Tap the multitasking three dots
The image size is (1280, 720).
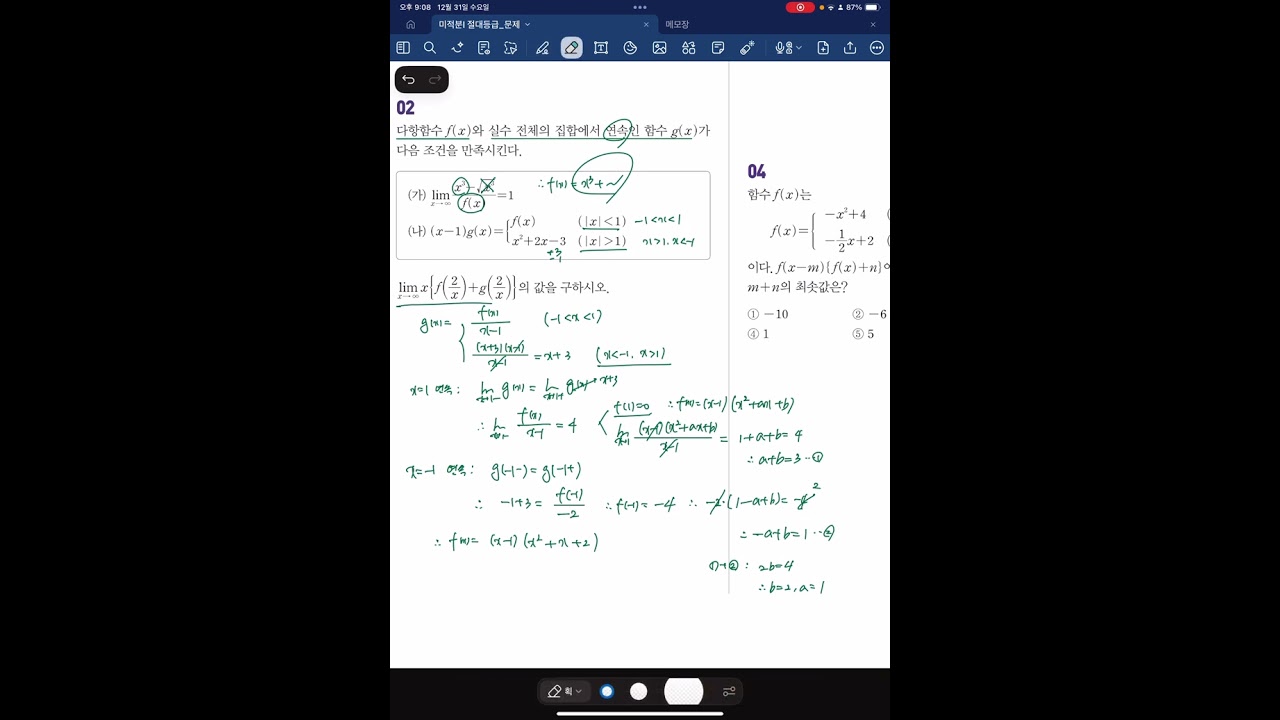click(x=640, y=7)
